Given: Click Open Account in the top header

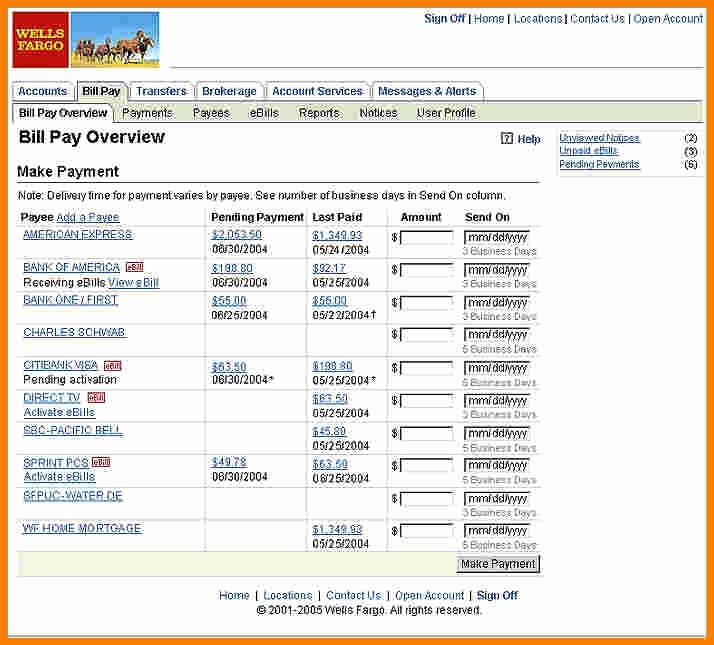Looking at the screenshot, I should [668, 19].
